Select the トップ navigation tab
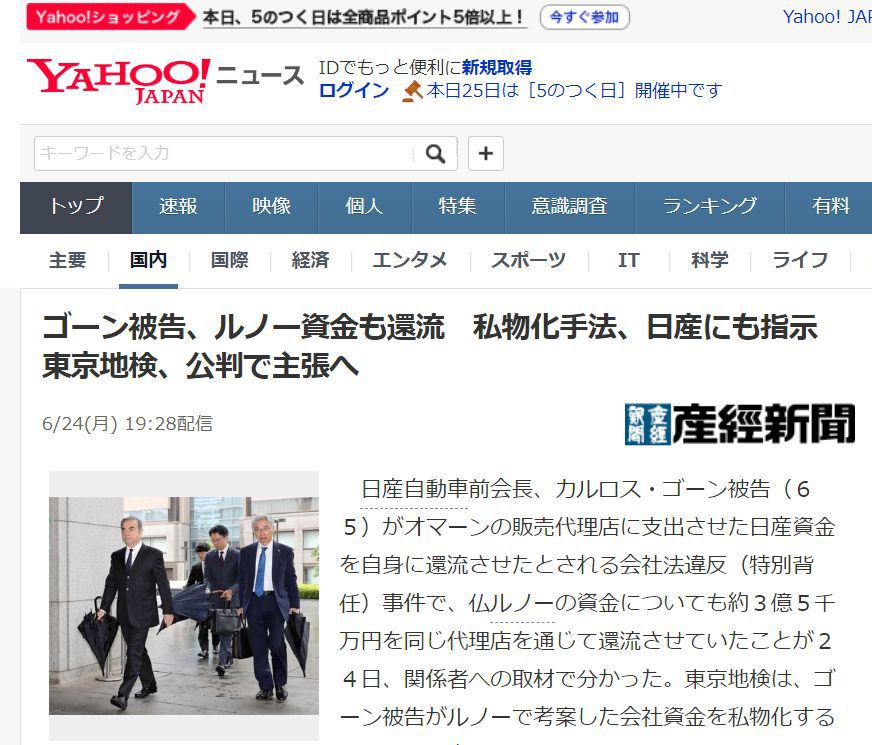Screen dimensions: 872x745 coord(76,208)
